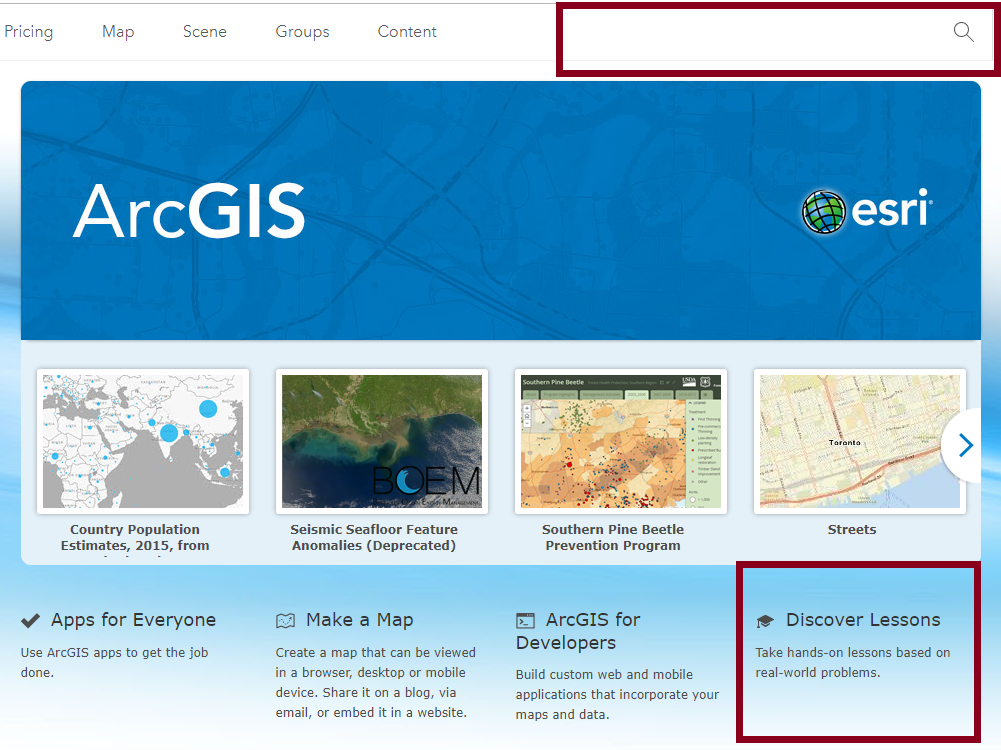Open the Map menu item
The height and width of the screenshot is (750, 1001).
118,32
